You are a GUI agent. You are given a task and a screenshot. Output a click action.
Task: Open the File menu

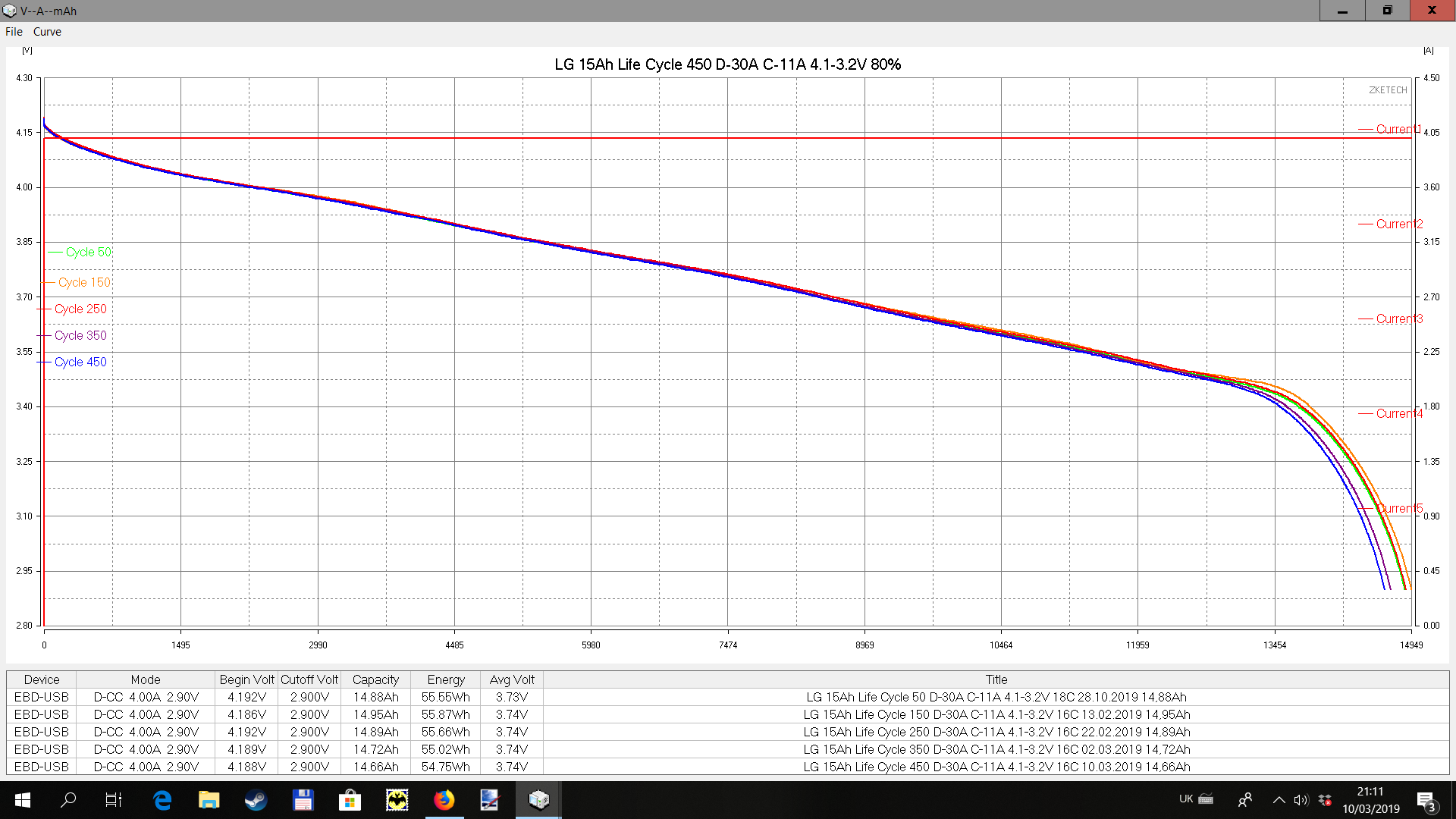coord(14,32)
